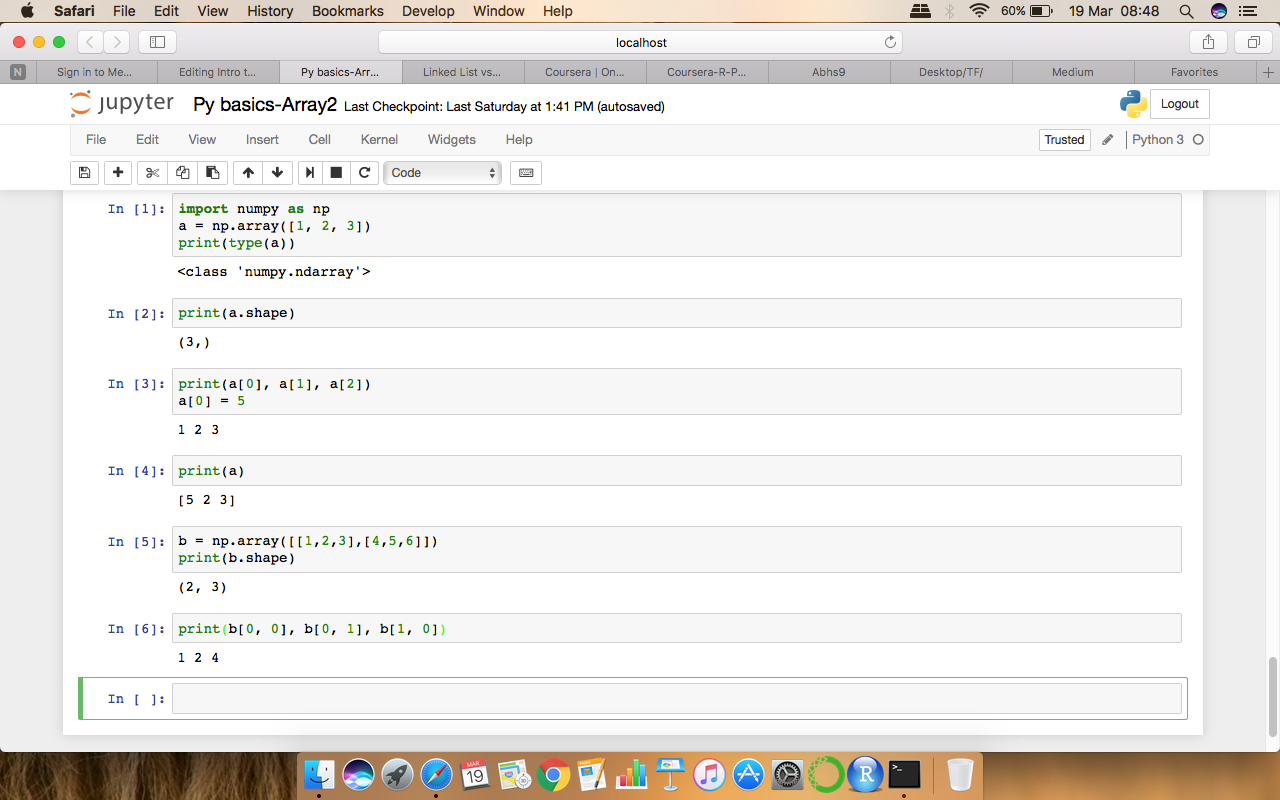This screenshot has height=800, width=1280.
Task: Copy the selected cell
Action: click(x=182, y=172)
